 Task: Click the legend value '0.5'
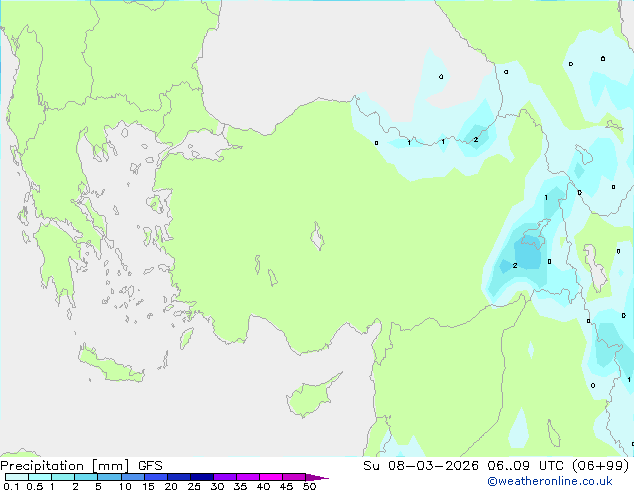point(35,486)
